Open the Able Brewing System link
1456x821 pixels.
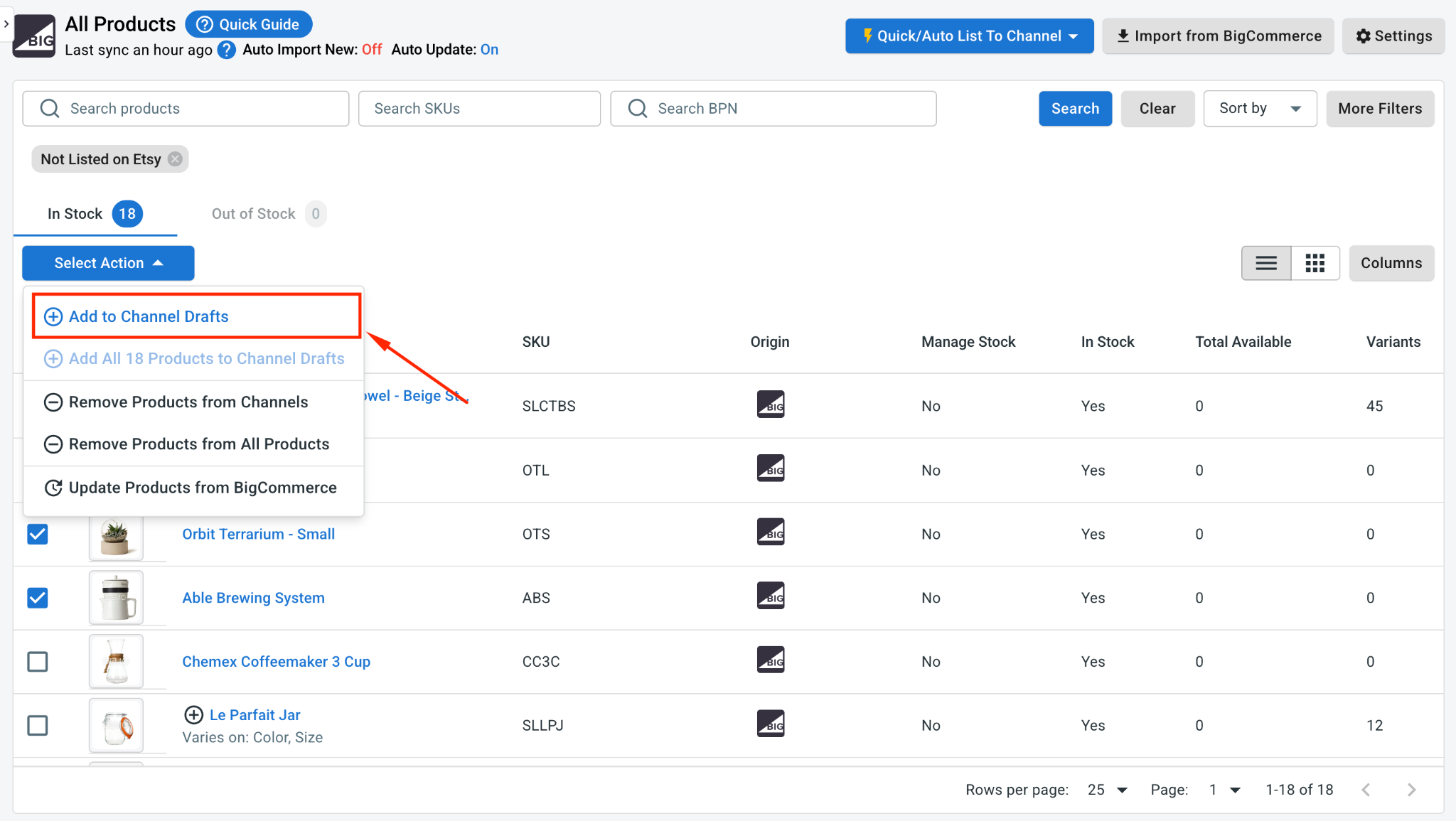click(x=253, y=598)
